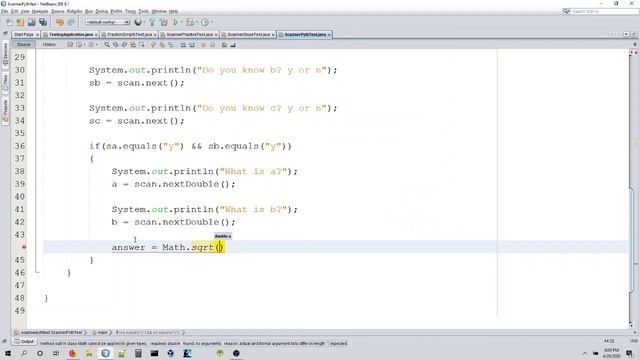The width and height of the screenshot is (640, 360).
Task: Click the Profile Project clock icon
Action: click(x=205, y=22)
